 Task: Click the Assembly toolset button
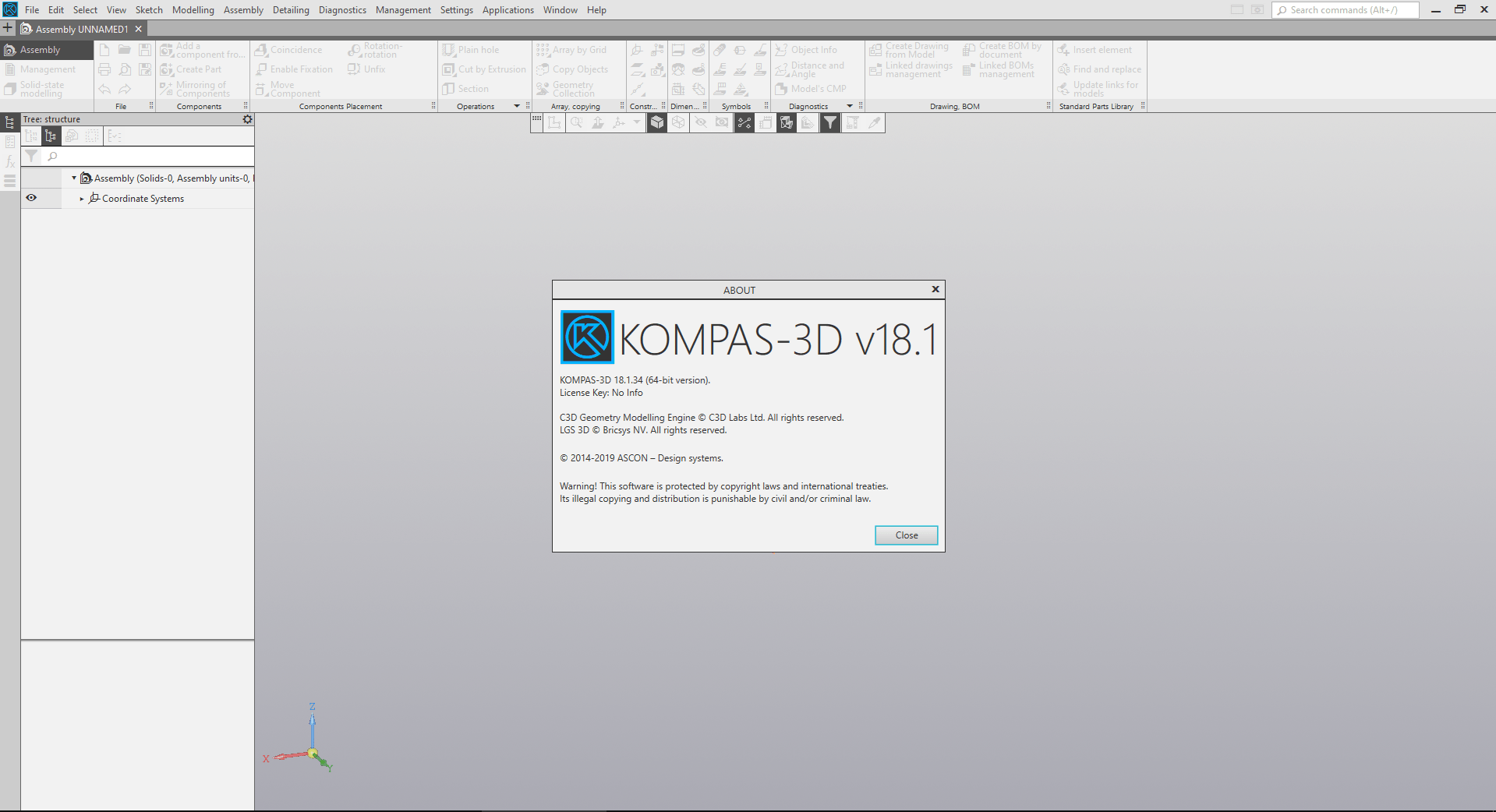[x=47, y=50]
